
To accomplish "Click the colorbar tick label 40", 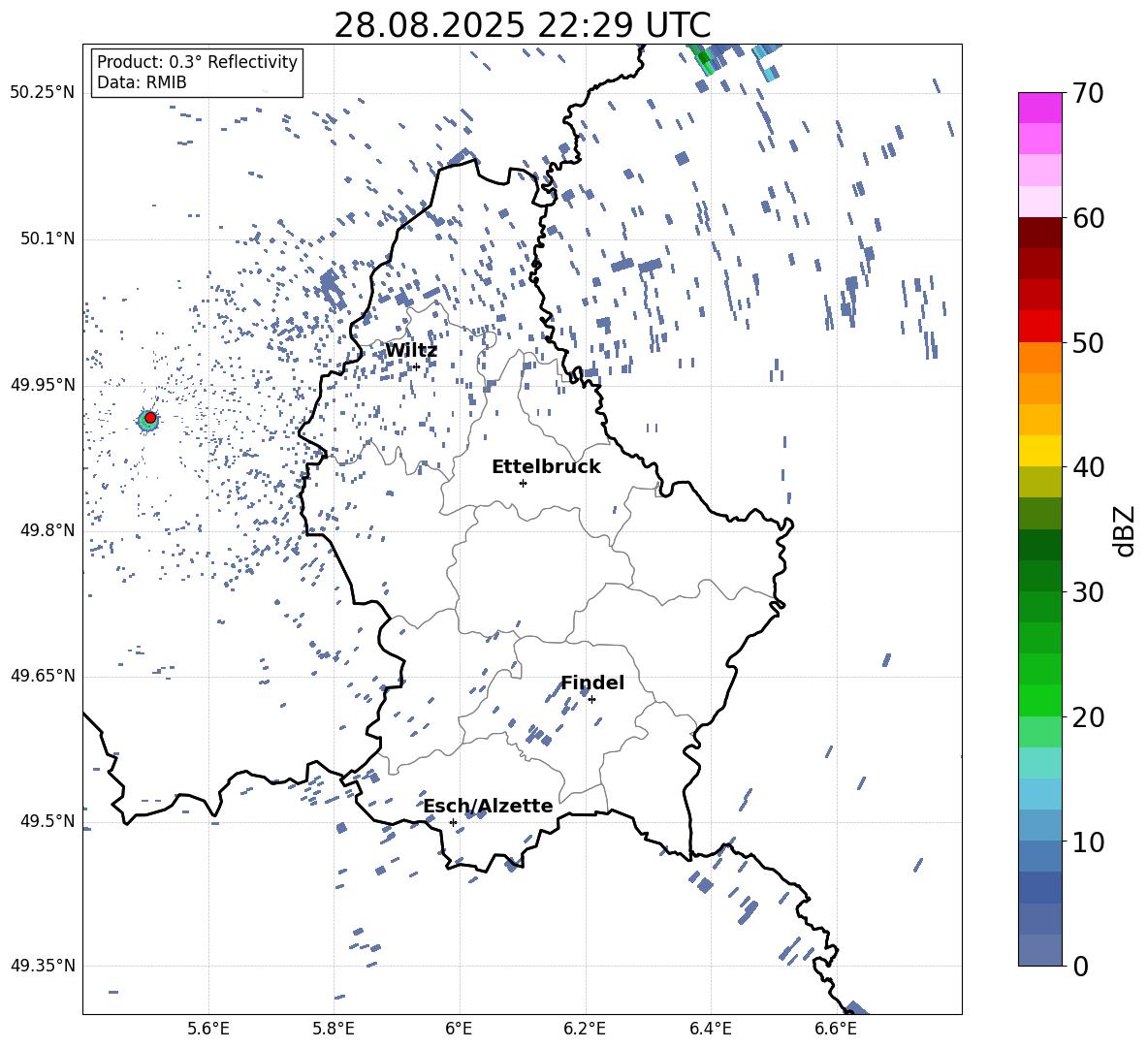I will 1088,467.
